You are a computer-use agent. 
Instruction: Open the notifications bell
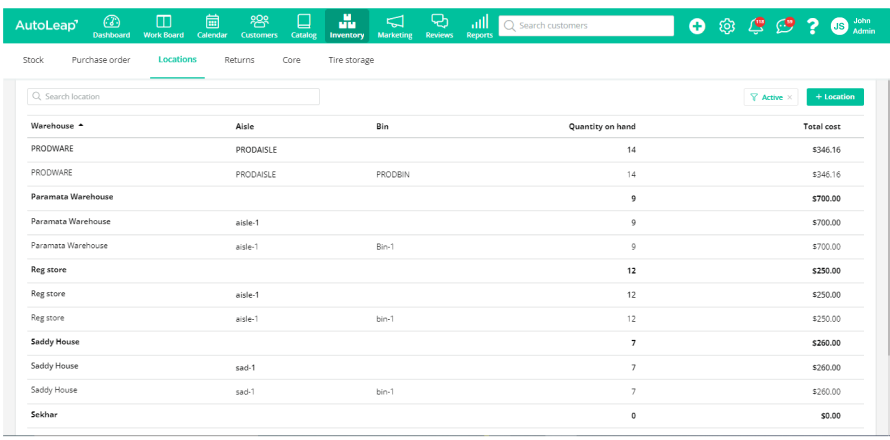(756, 26)
